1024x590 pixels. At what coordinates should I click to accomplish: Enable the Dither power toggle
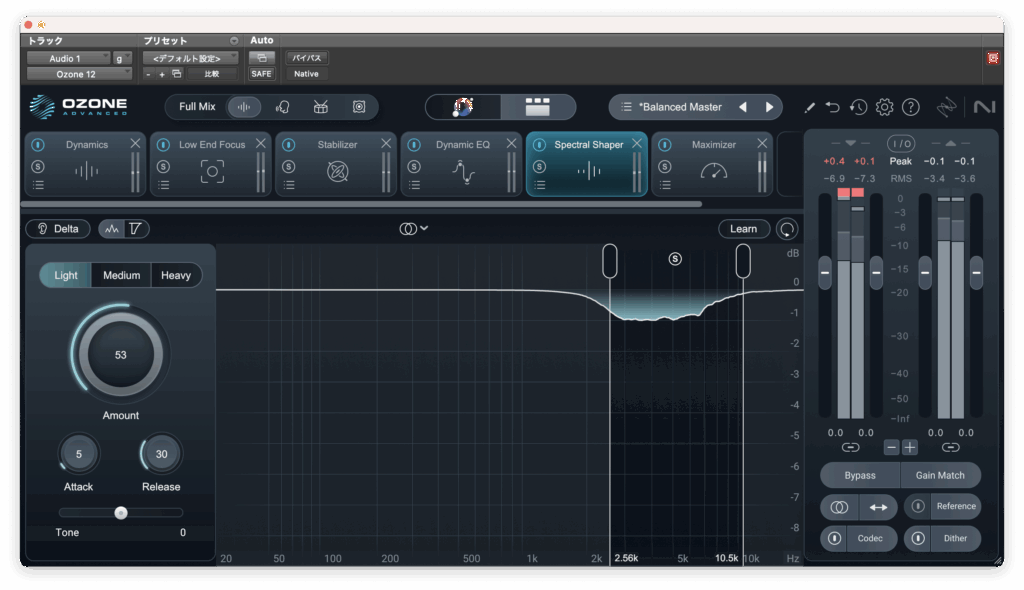918,538
